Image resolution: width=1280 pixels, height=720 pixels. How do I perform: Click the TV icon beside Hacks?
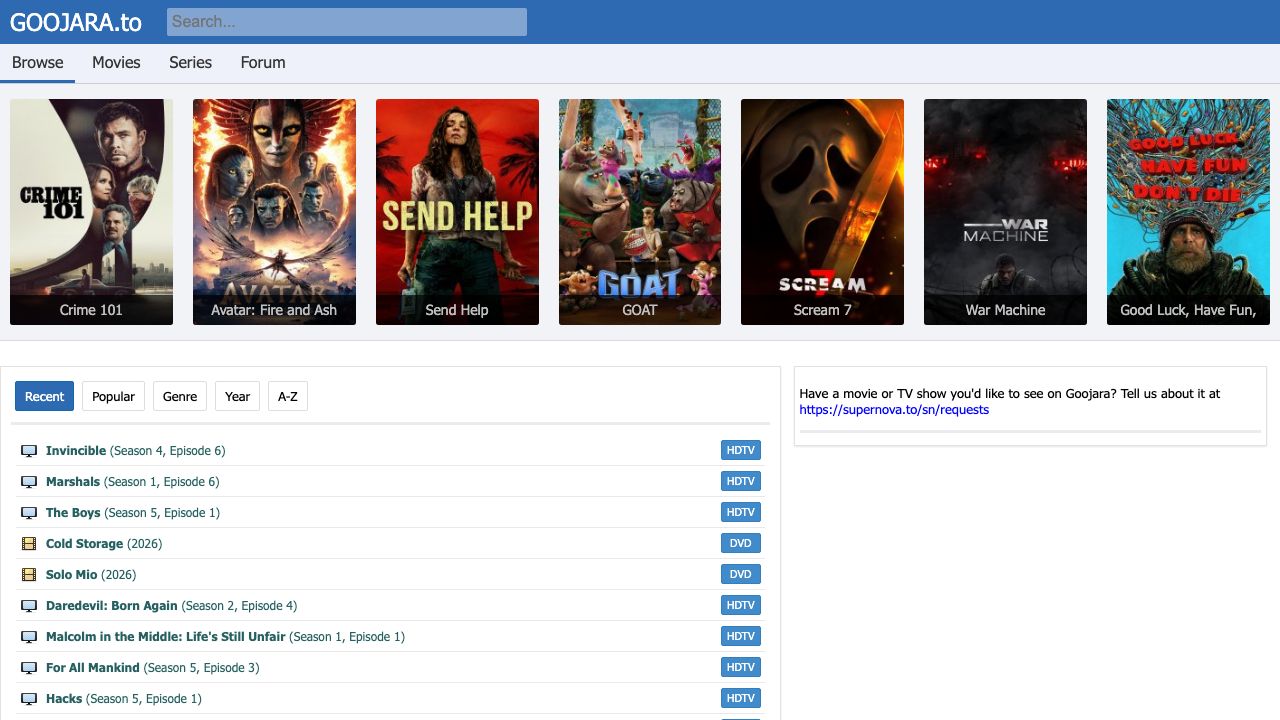coord(29,699)
